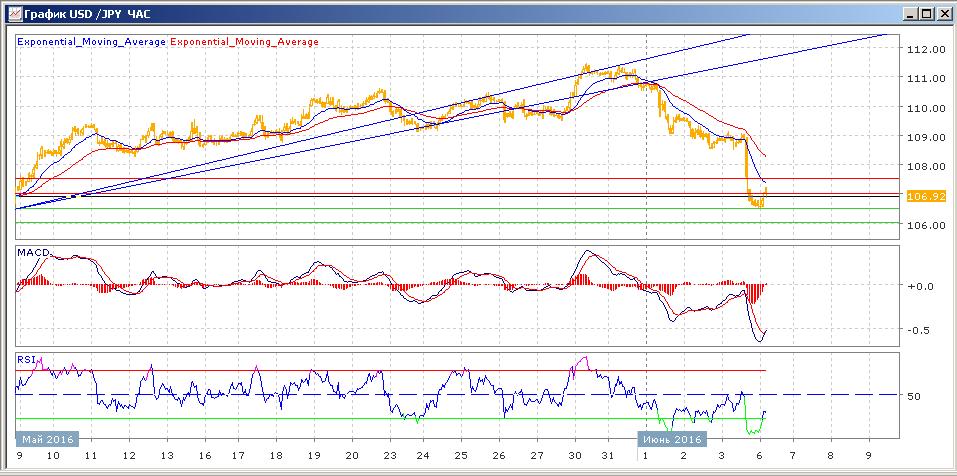Click the RSI indicator panel label
Viewport: 957px width, 476px height.
27,358
